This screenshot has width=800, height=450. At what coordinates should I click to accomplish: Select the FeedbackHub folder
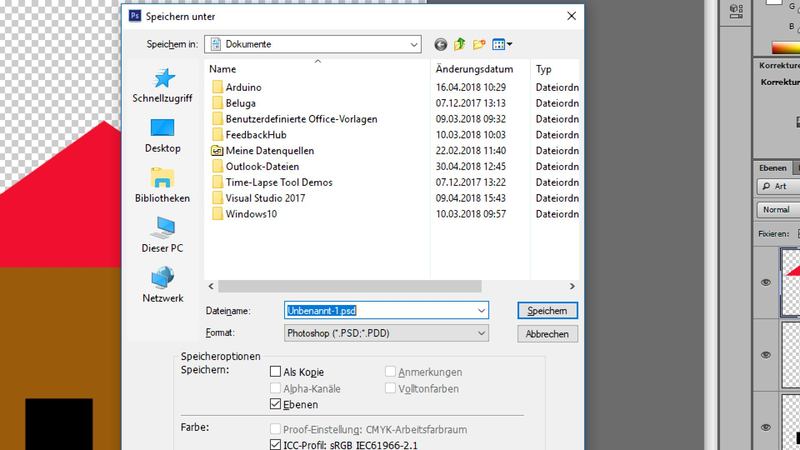[x=249, y=135]
